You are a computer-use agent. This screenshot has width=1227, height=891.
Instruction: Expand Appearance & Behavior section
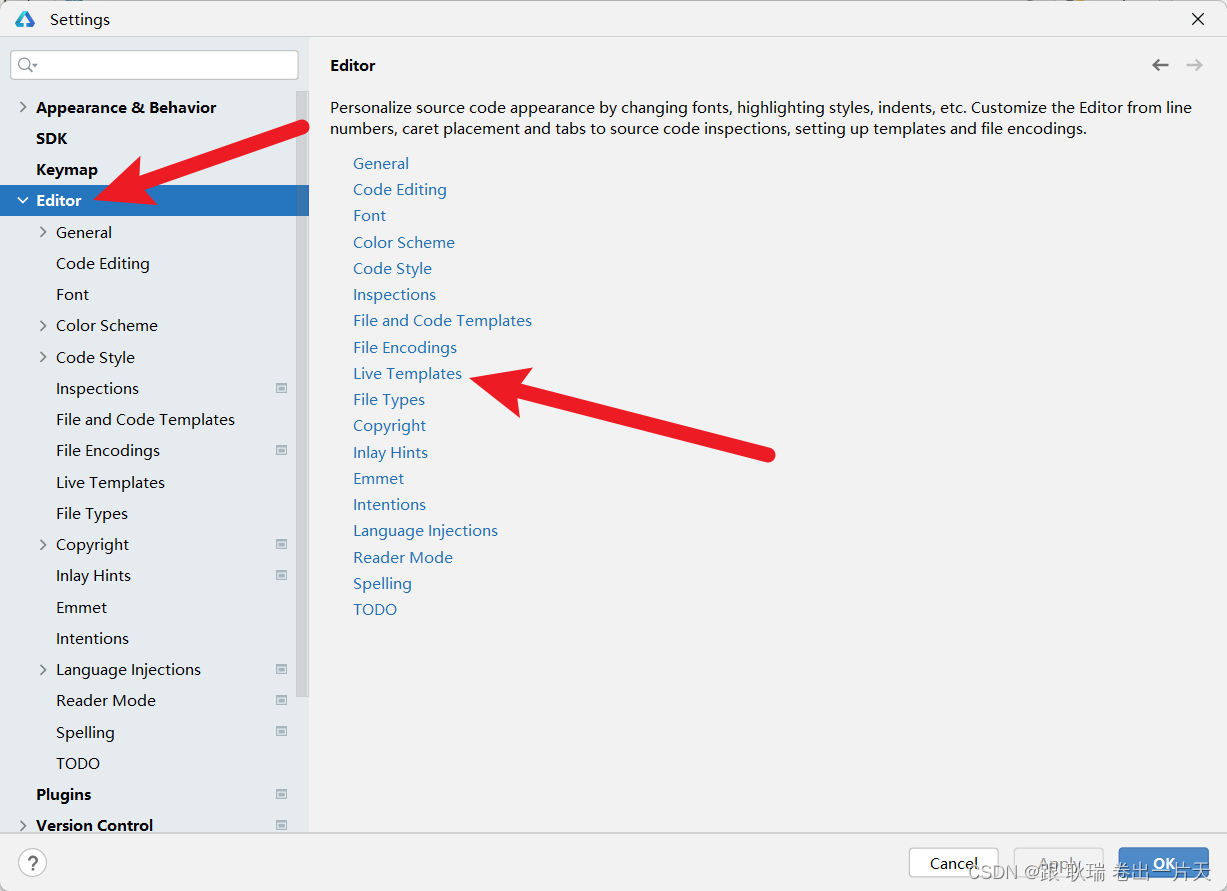pos(23,107)
